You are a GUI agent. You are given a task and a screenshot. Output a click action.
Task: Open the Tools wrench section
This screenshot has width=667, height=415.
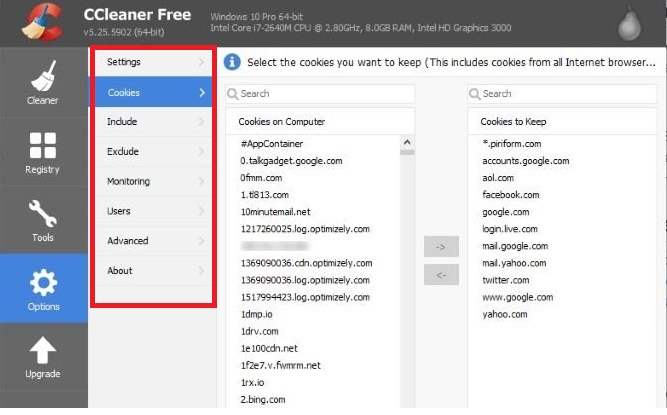click(x=43, y=220)
